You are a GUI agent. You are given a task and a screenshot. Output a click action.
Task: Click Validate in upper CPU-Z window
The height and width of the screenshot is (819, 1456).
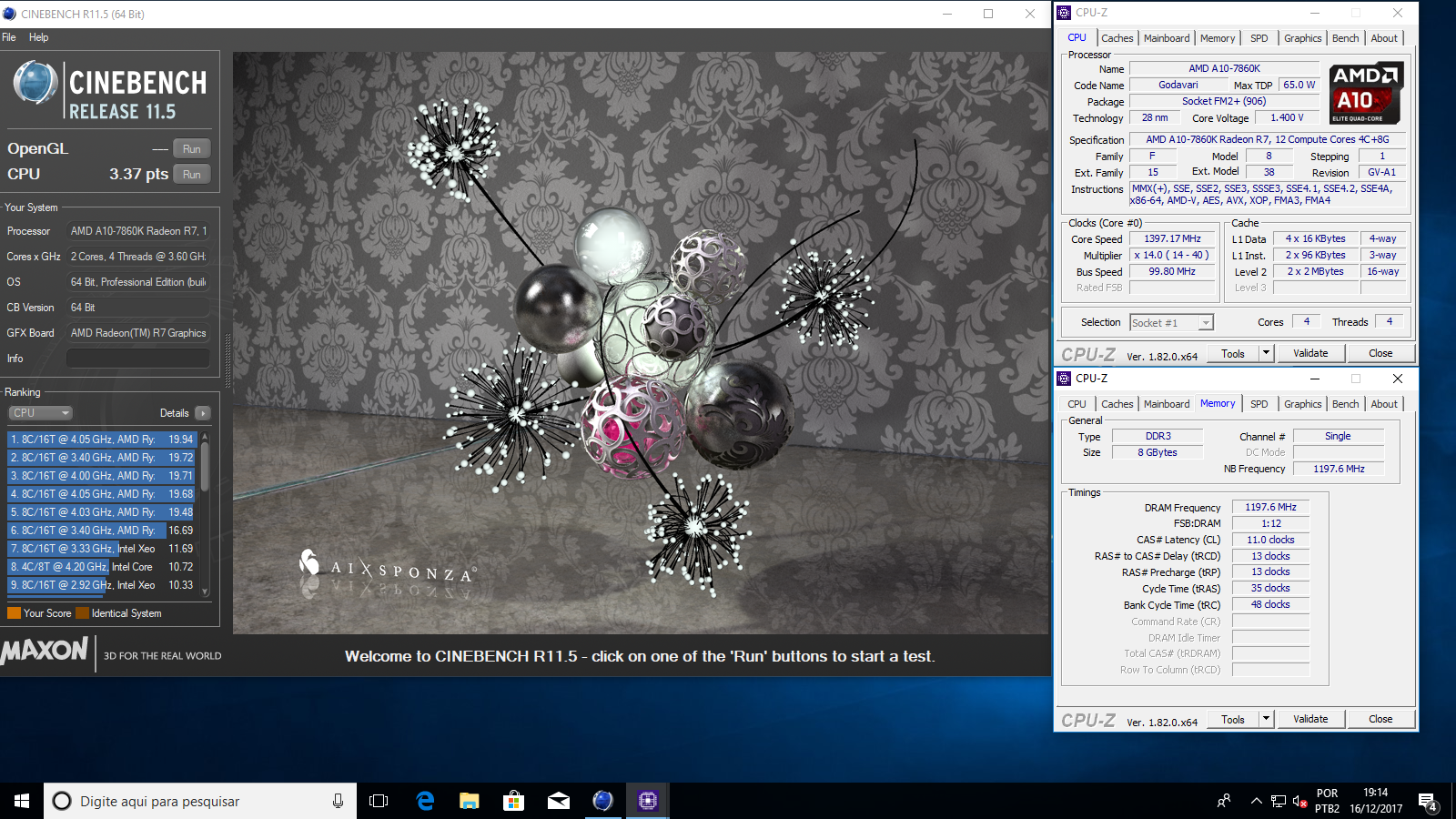[x=1310, y=354]
